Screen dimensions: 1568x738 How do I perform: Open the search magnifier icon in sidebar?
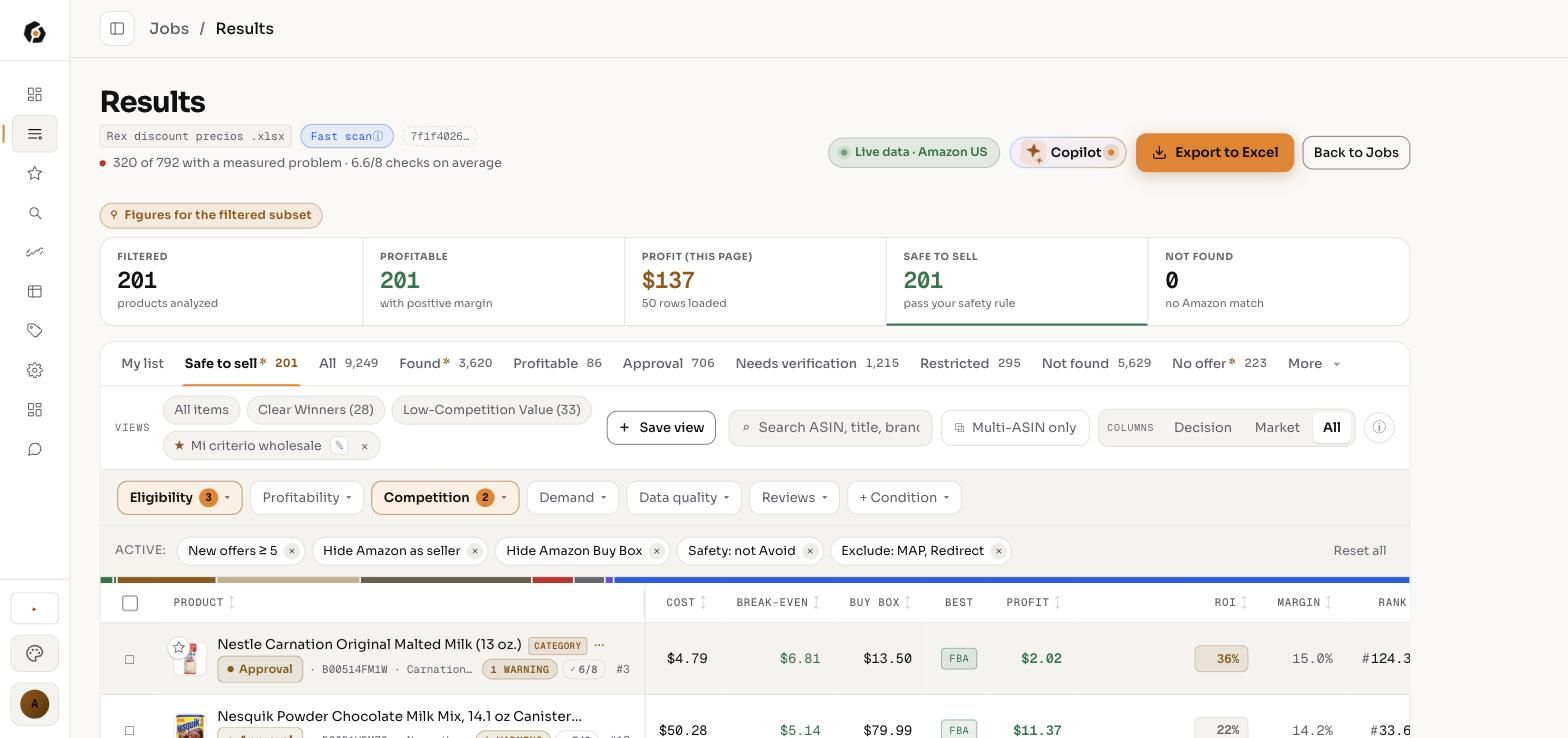coord(35,213)
